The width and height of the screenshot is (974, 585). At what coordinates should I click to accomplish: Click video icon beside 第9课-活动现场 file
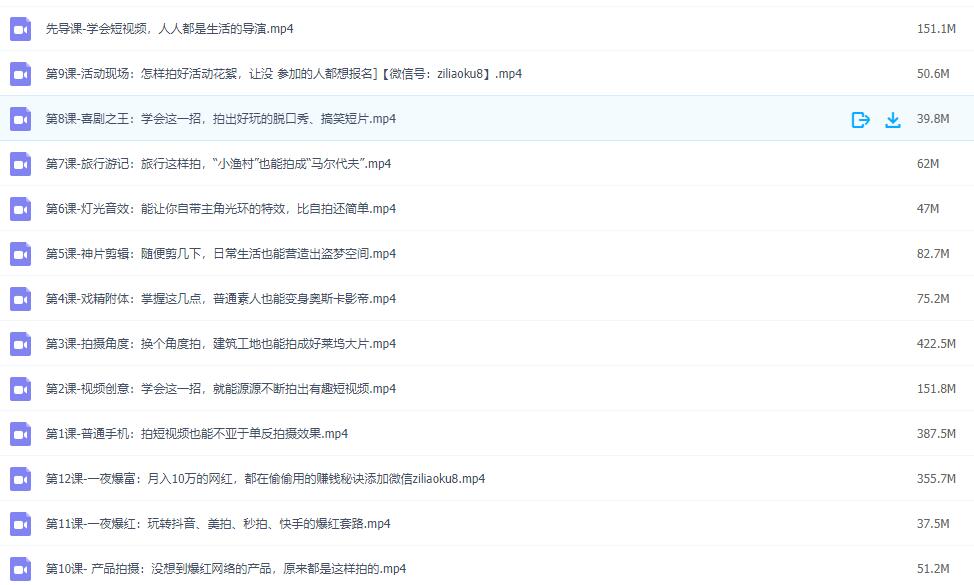(21, 75)
